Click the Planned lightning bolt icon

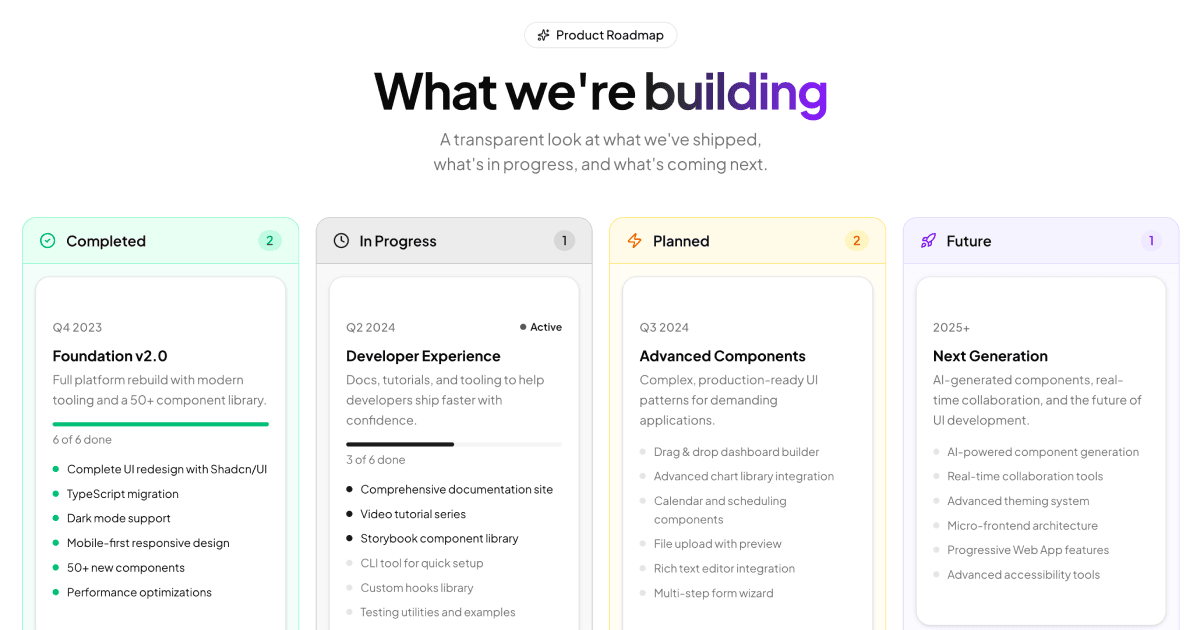635,241
